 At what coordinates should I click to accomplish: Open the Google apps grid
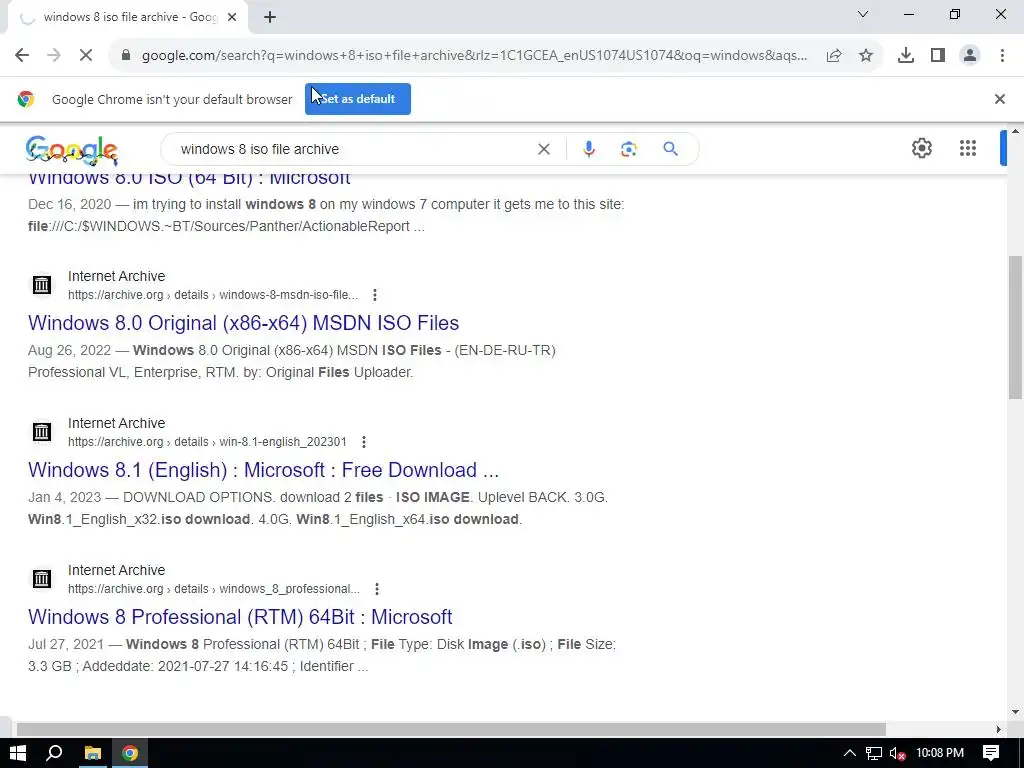tap(968, 148)
